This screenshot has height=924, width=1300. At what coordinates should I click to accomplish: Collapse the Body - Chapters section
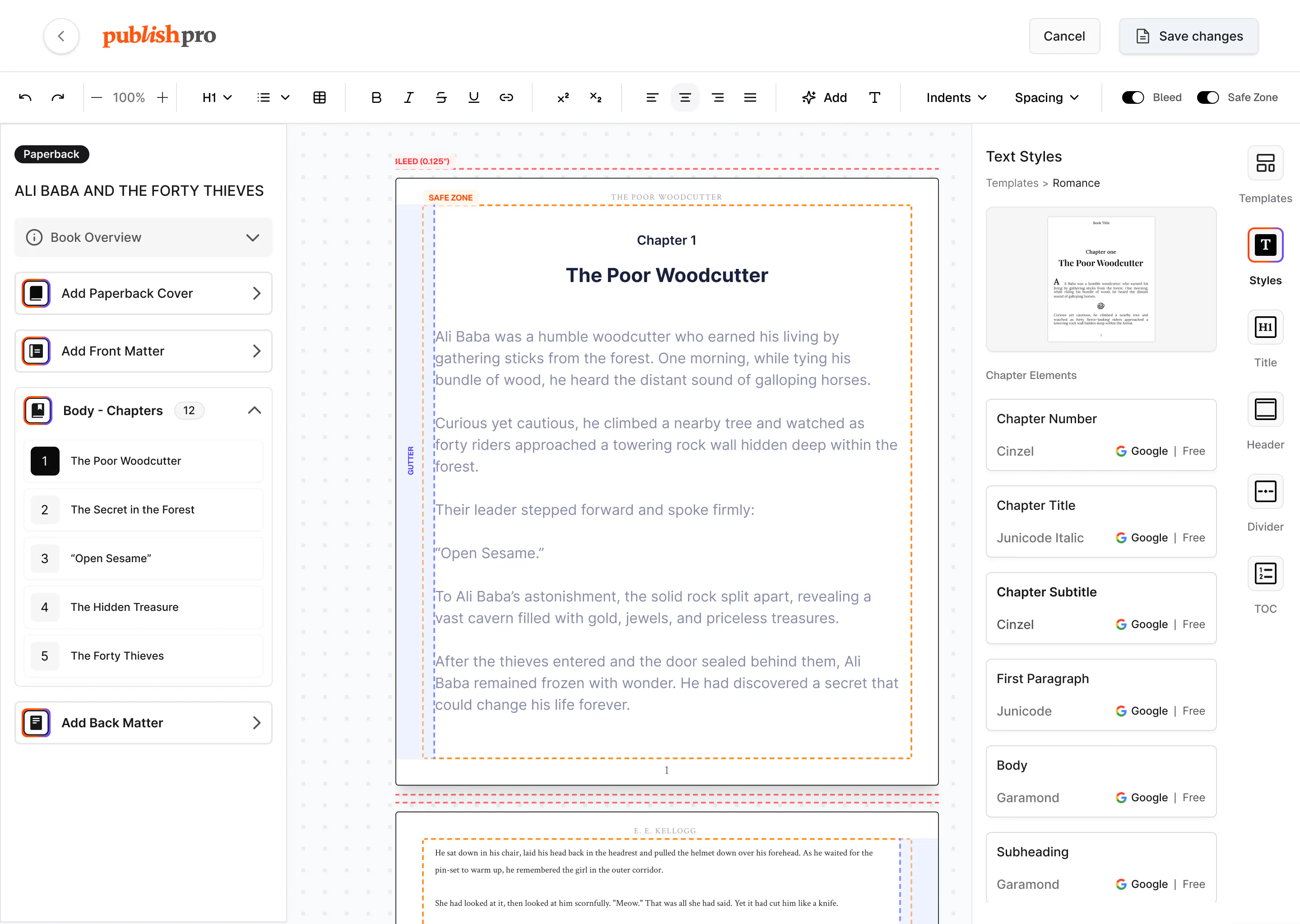point(255,410)
